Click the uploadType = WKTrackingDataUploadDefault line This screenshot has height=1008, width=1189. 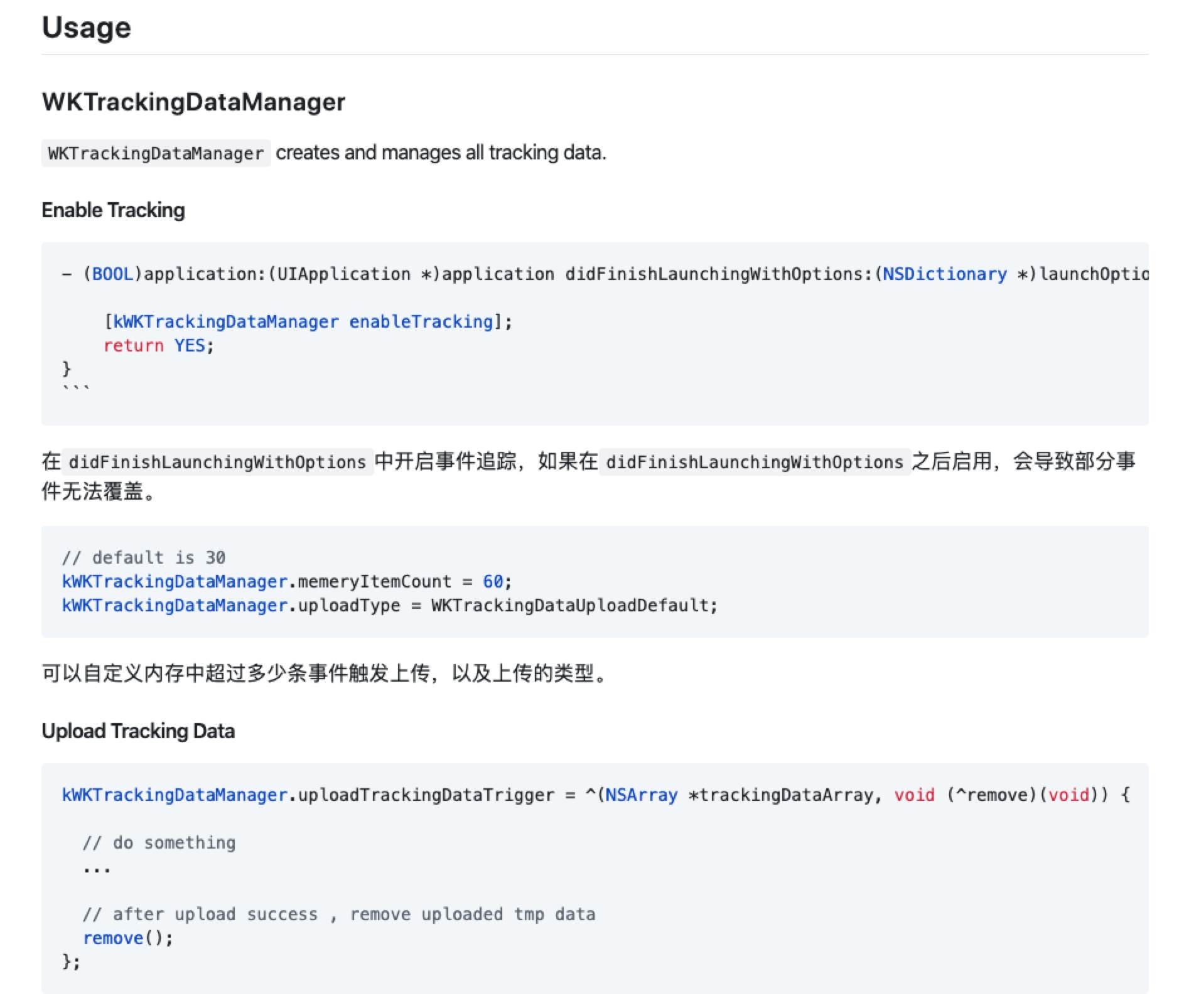(x=389, y=606)
